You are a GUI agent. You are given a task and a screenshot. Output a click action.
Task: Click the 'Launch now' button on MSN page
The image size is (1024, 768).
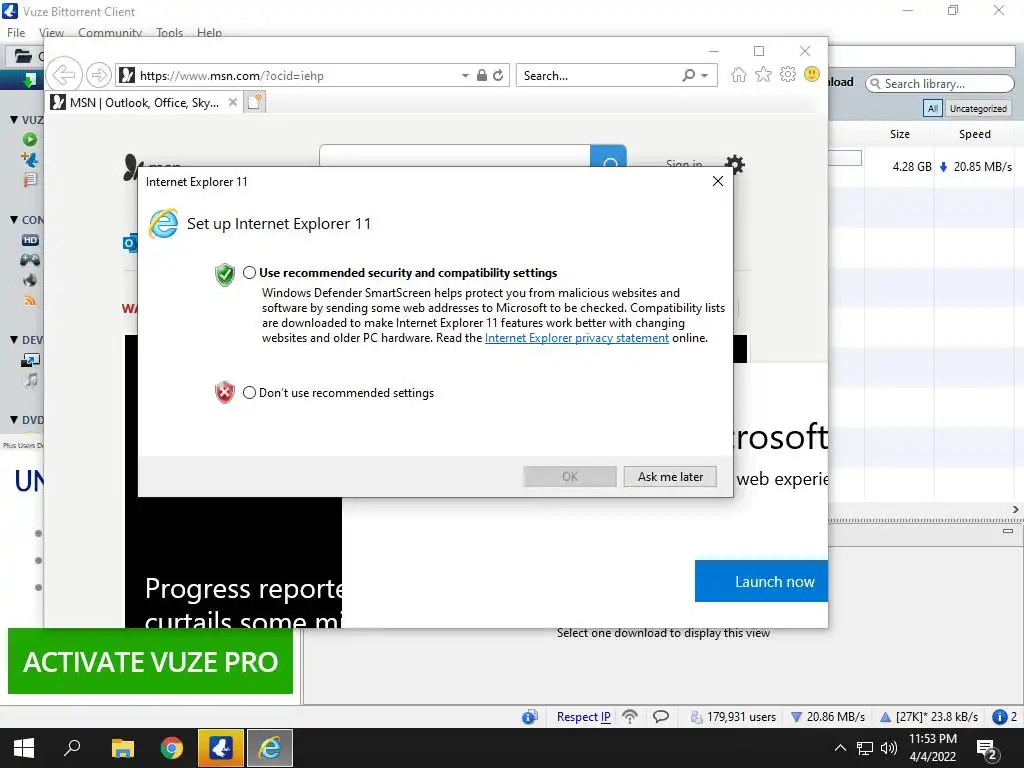pos(761,581)
